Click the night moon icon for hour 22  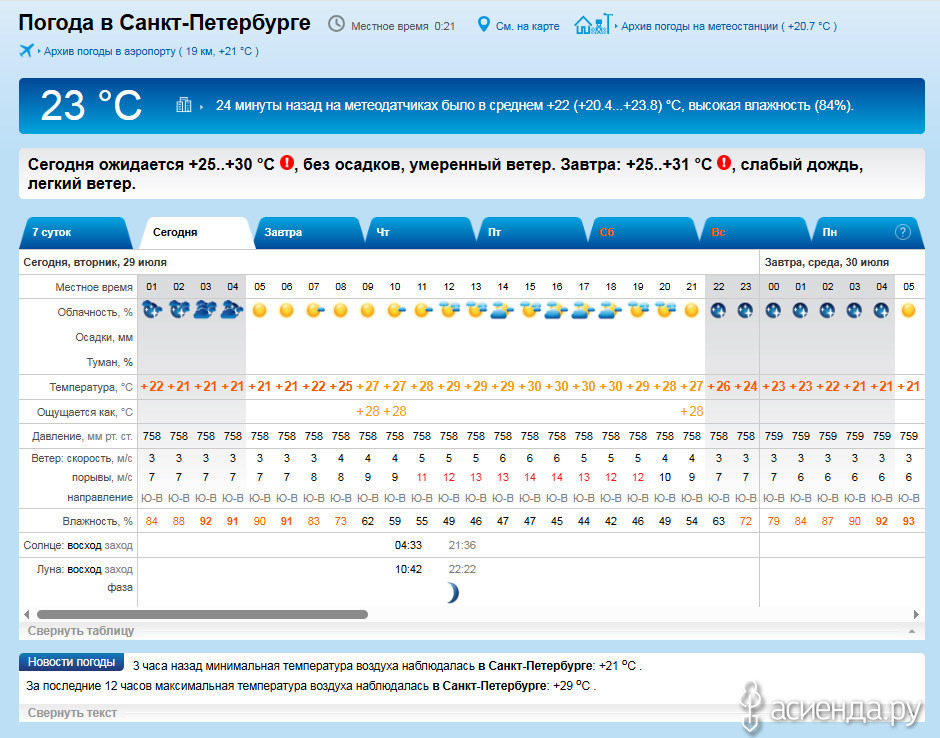click(718, 311)
